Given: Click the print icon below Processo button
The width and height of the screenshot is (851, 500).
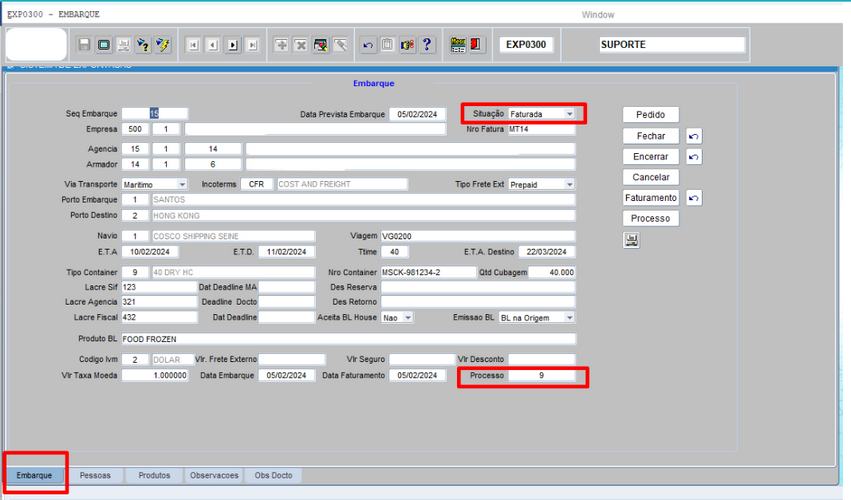Looking at the screenshot, I should coord(631,240).
